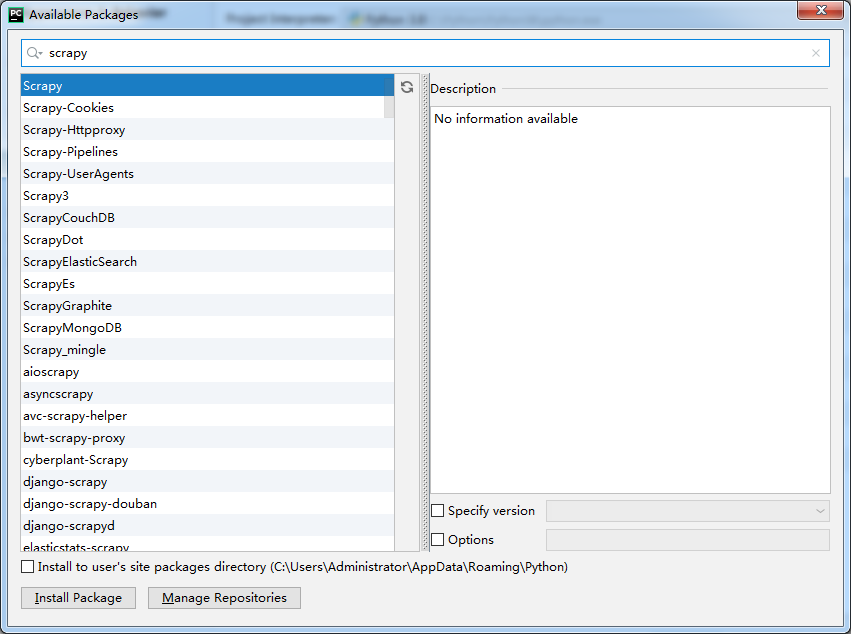Screen dimensions: 851x634
Task: Select the ScrapyEs package
Action: coord(207,284)
